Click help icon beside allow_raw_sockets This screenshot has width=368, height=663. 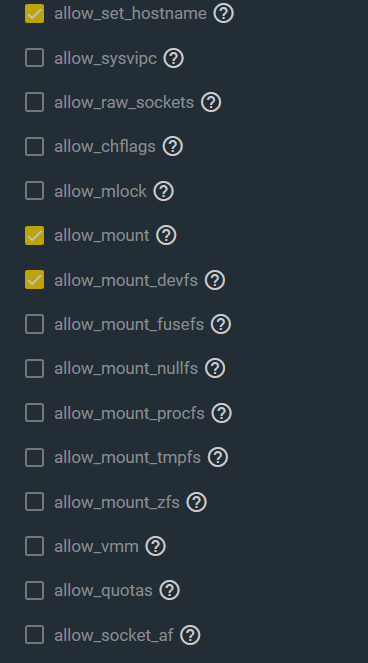point(211,102)
